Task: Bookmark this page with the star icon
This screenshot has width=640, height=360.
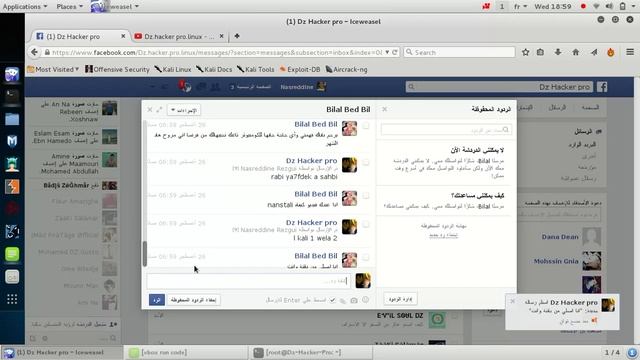Action: click(x=526, y=52)
